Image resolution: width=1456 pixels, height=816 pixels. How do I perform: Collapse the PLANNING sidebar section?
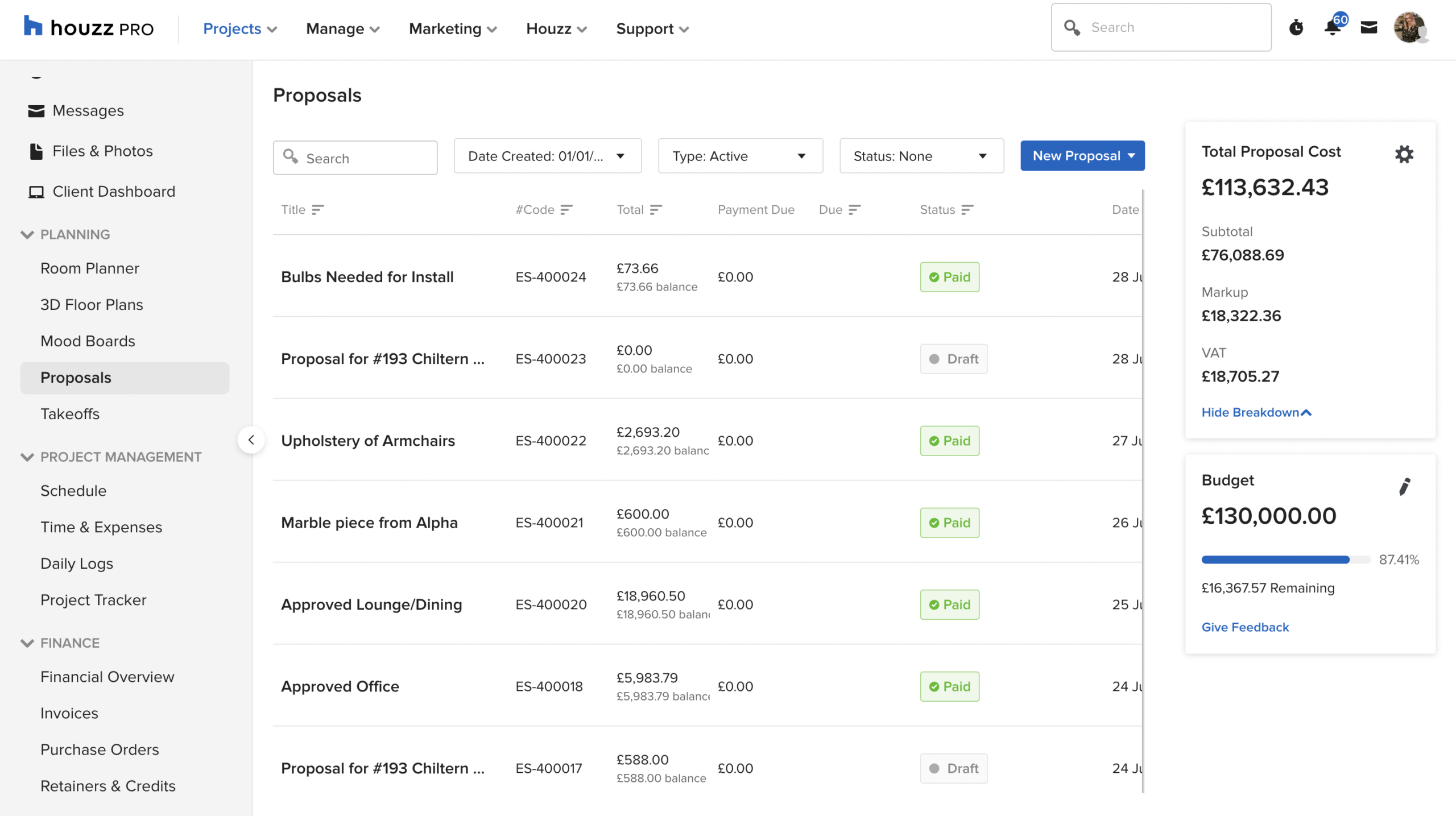point(27,234)
